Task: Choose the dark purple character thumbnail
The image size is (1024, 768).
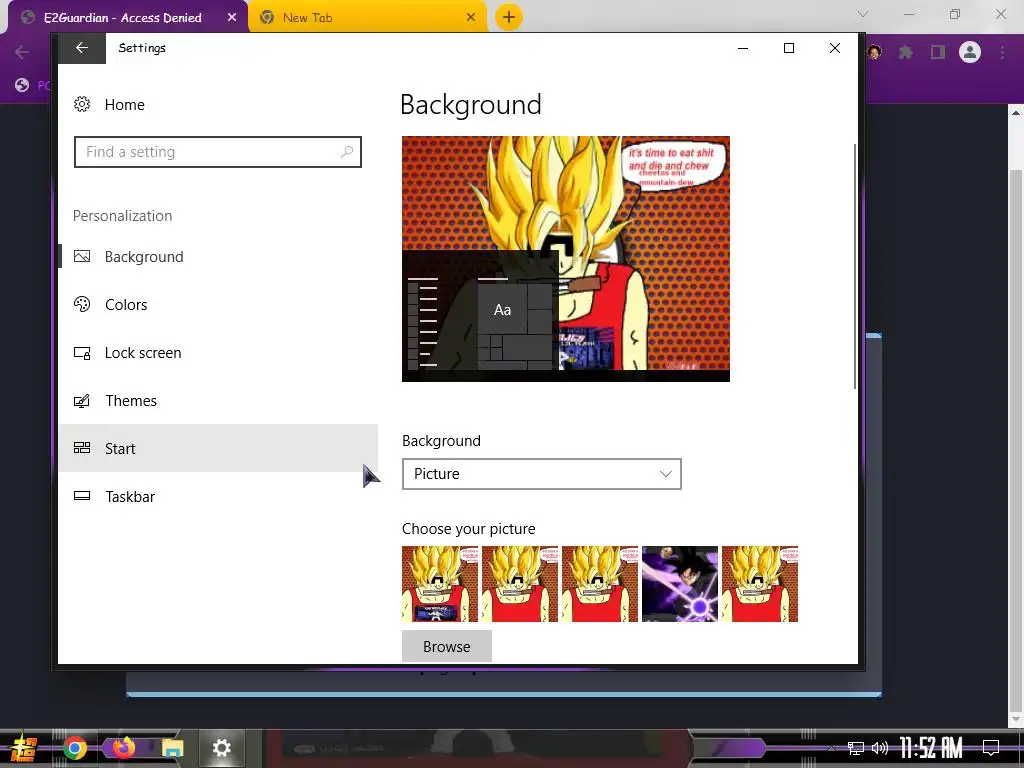Action: [680, 584]
